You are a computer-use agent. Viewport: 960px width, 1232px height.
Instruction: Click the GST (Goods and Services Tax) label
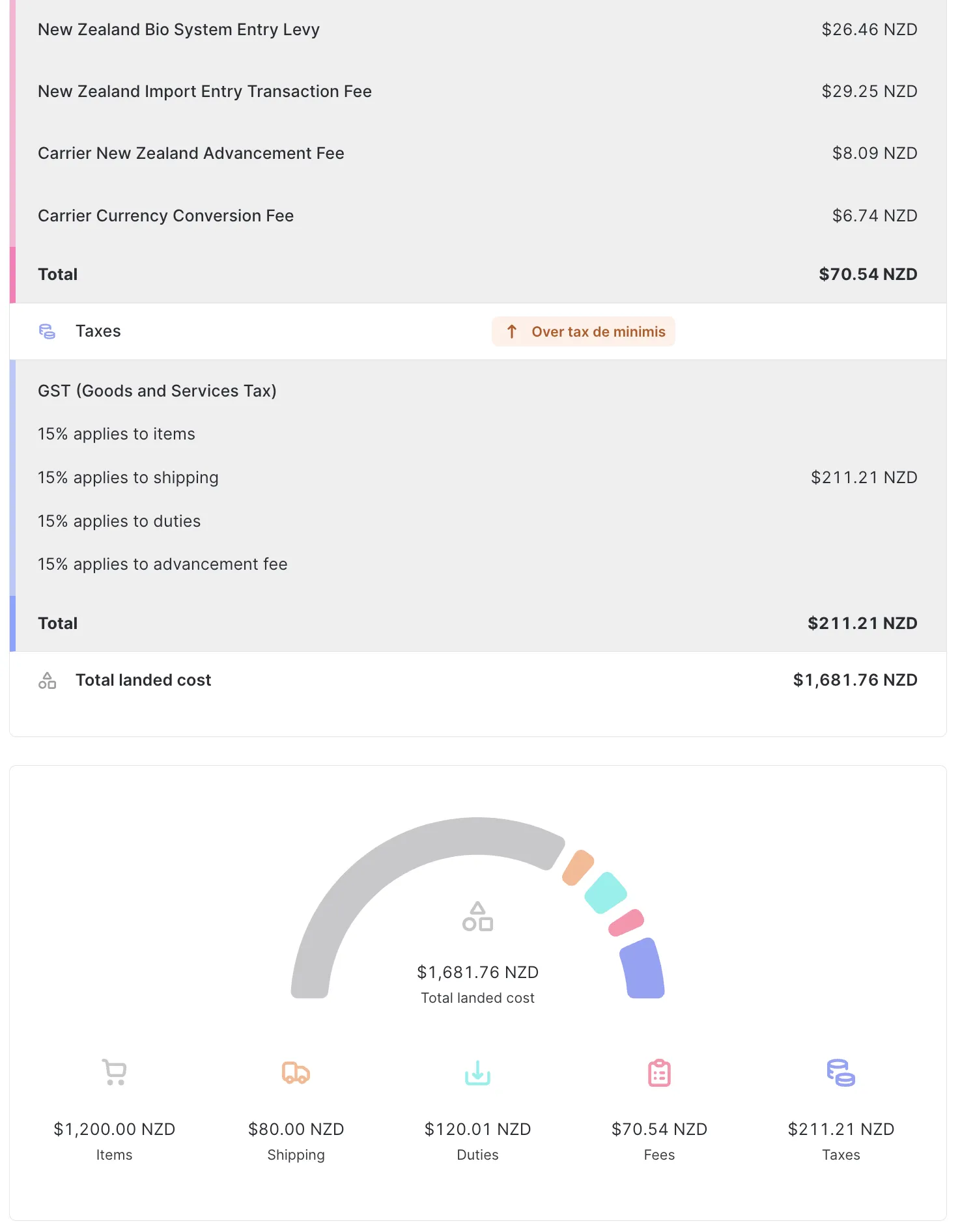(157, 391)
